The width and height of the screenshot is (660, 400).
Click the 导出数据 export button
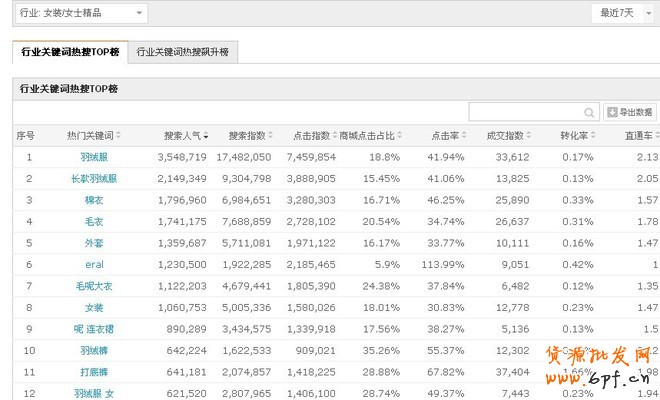point(630,113)
